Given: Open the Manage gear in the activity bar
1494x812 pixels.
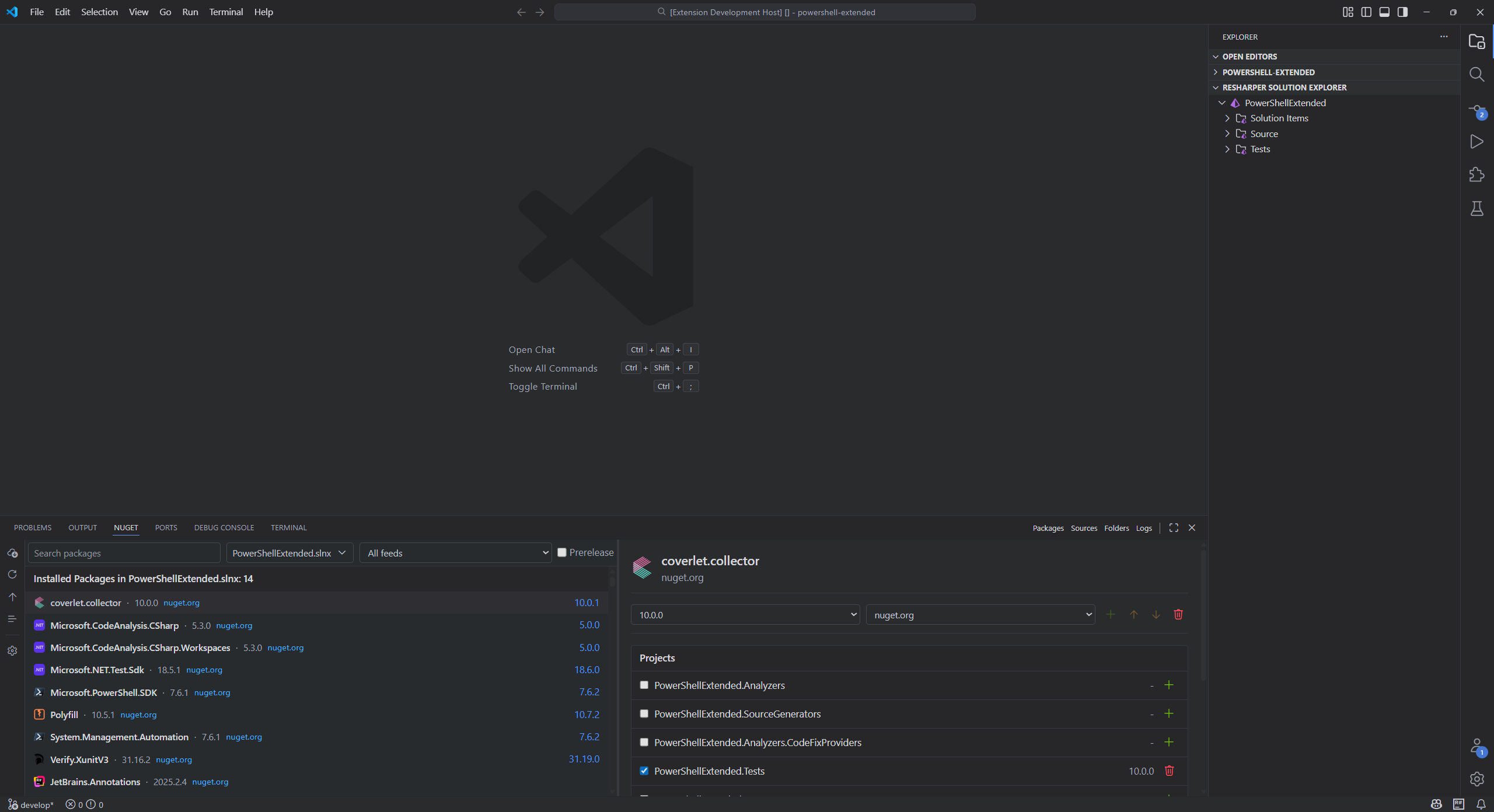Looking at the screenshot, I should pyautogui.click(x=1476, y=779).
